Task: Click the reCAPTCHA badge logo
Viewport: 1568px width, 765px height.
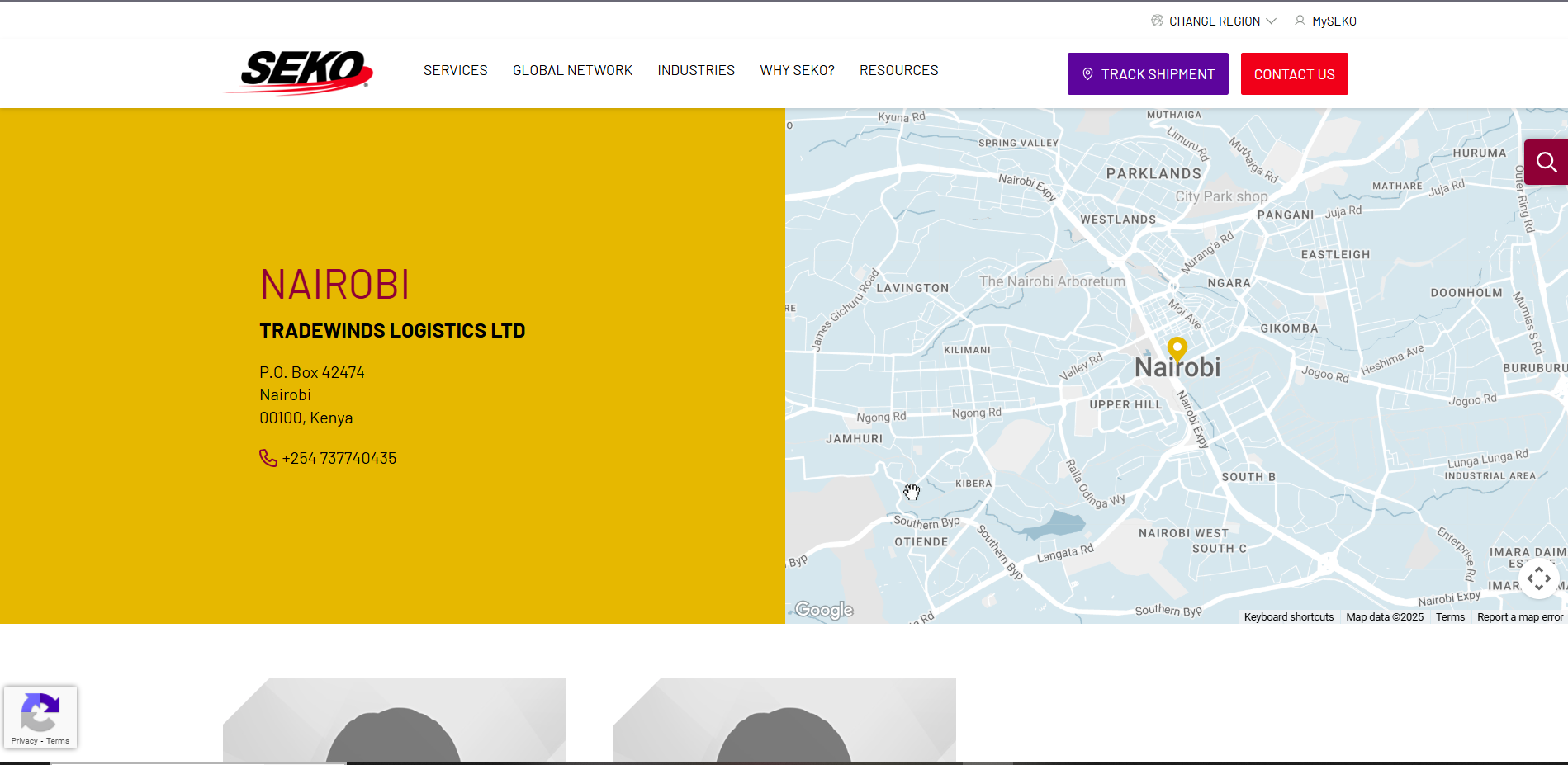Action: click(40, 711)
